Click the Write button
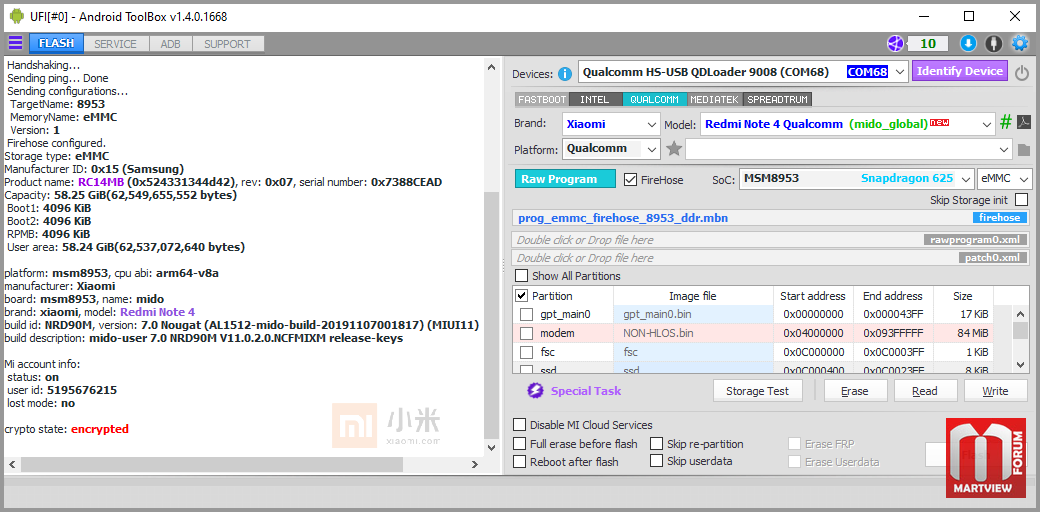1040x512 pixels. tap(996, 391)
